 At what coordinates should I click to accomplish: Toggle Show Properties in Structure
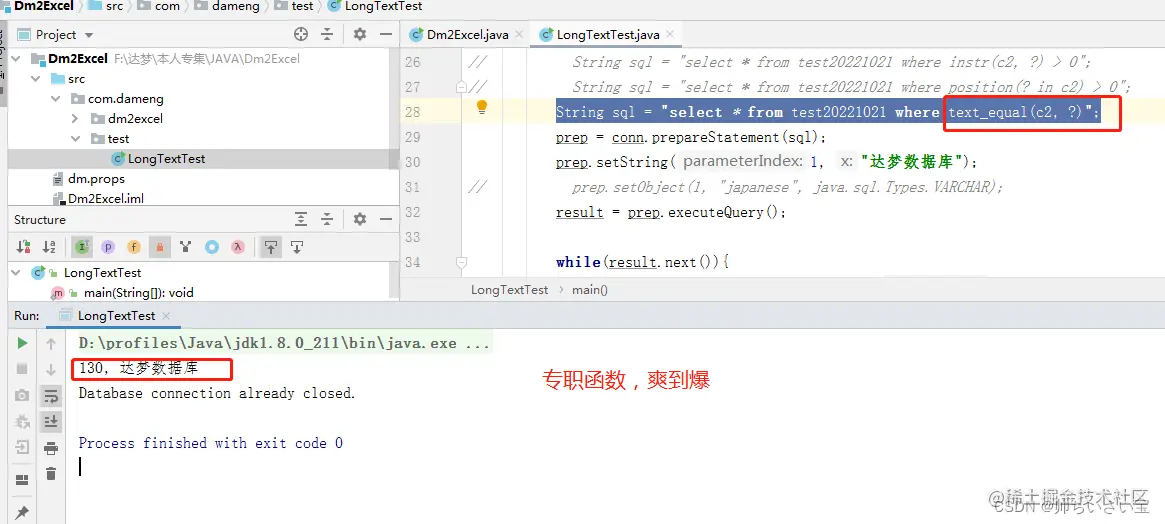coord(108,247)
